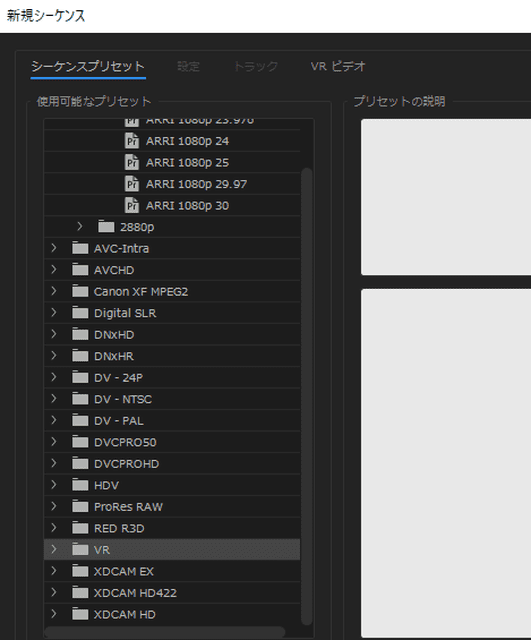531x640 pixels.
Task: Expand the Digital SLR chevron
Action: tap(54, 313)
